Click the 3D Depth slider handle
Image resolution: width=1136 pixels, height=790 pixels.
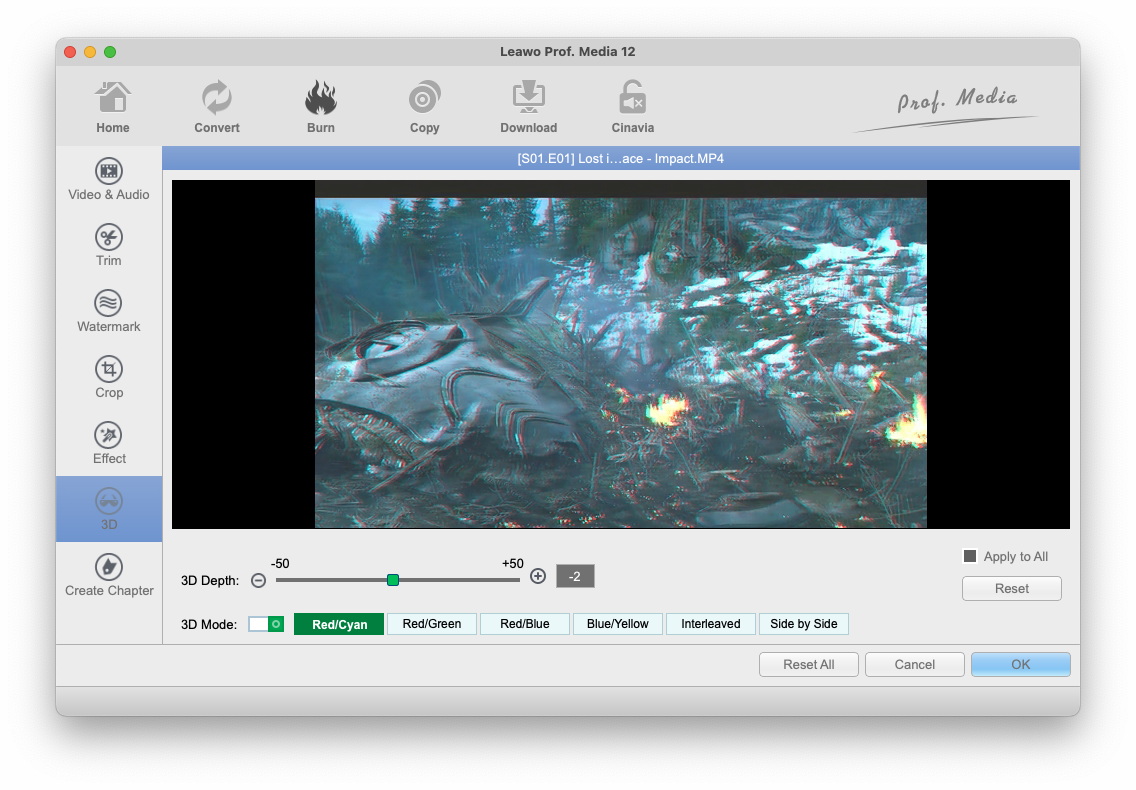tap(393, 580)
